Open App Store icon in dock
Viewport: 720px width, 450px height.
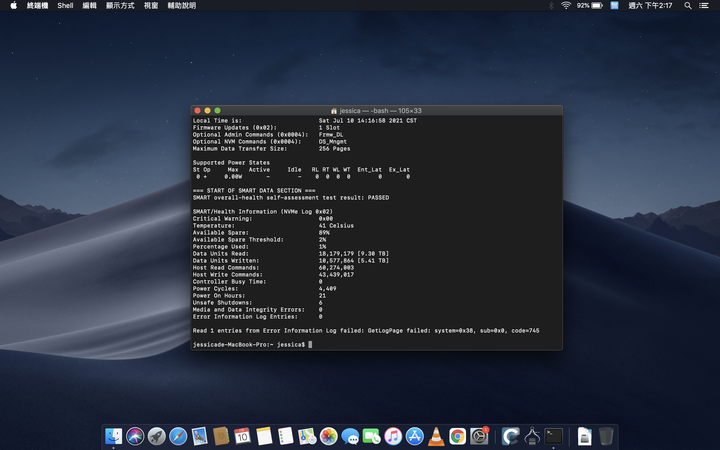414,436
